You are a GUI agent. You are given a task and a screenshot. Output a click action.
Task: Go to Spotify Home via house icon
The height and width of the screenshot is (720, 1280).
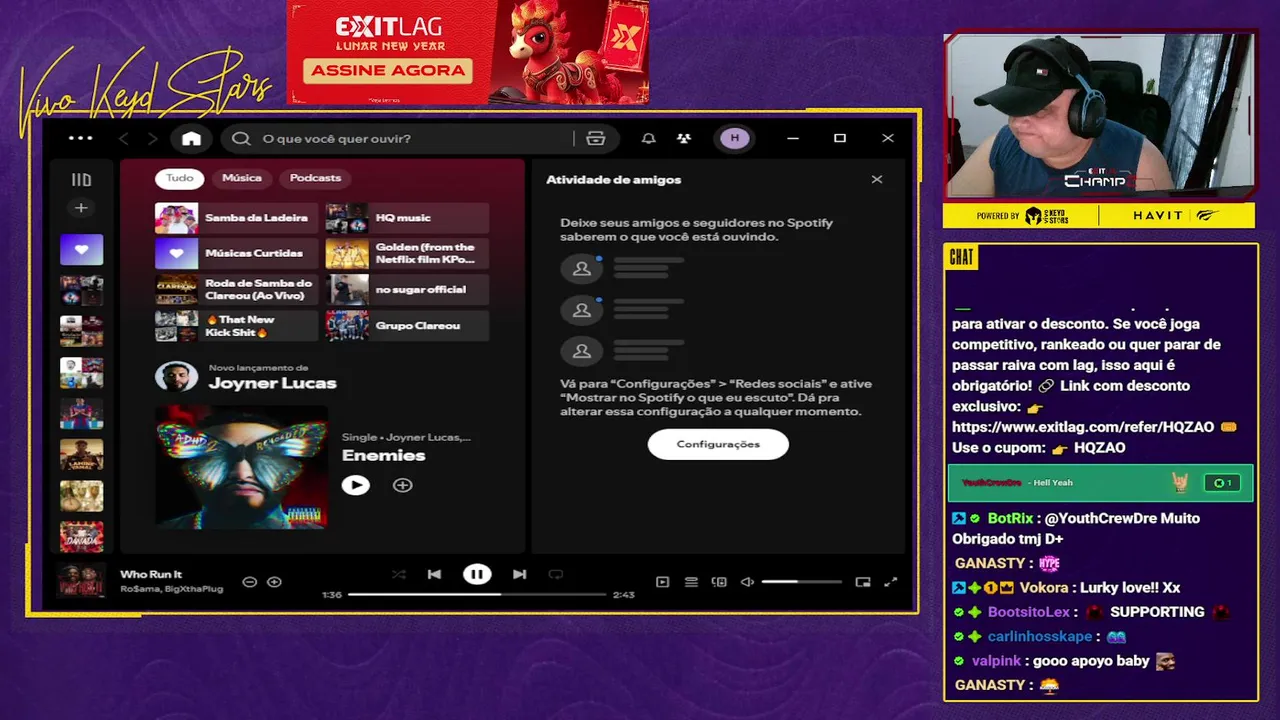[191, 138]
